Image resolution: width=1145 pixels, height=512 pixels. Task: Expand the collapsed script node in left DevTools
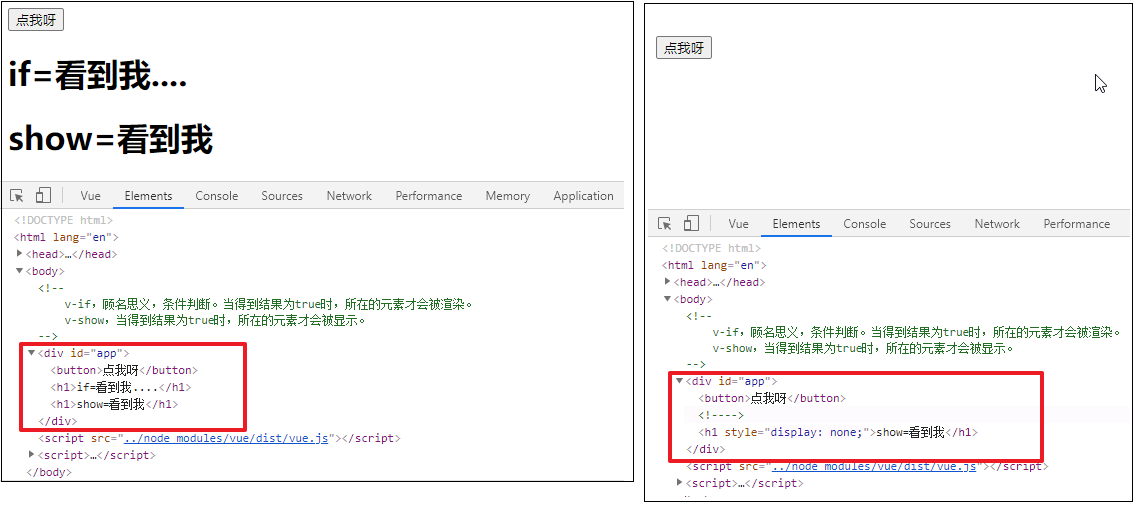point(31,454)
